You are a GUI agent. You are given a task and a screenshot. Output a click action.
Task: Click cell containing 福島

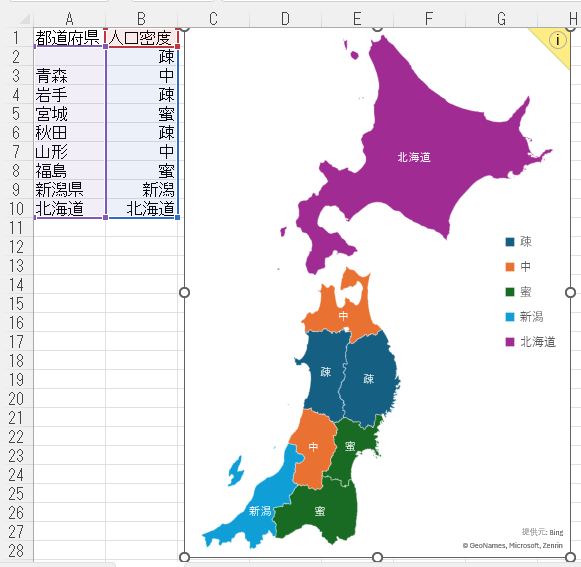69,170
